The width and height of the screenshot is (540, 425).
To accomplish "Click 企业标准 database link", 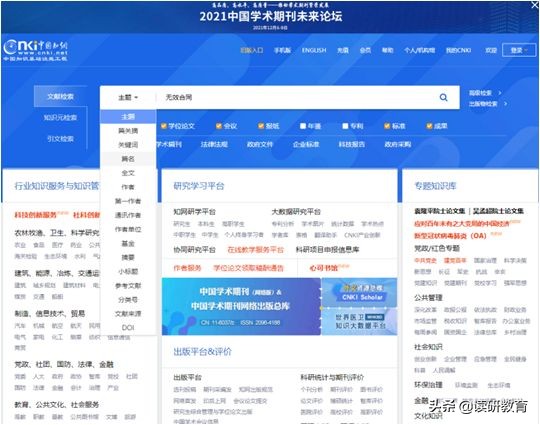I will (306, 144).
